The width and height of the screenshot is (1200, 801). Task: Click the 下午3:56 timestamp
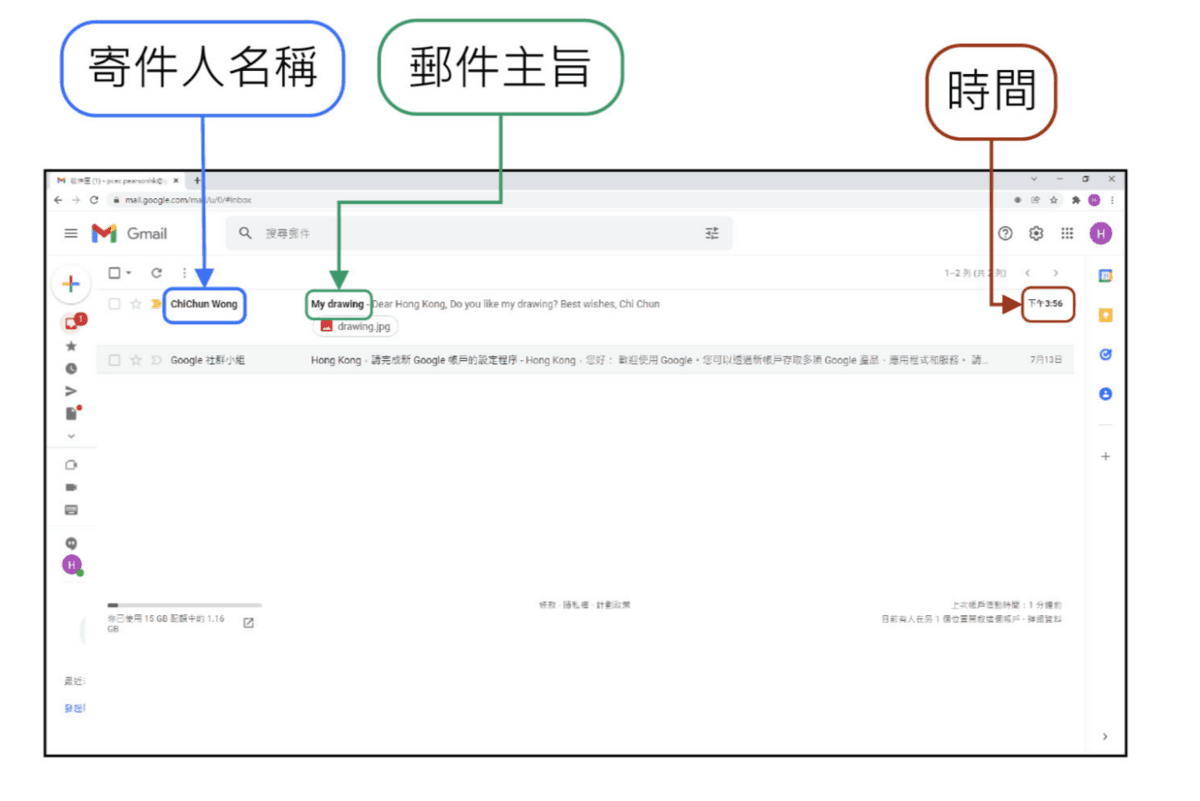point(1045,304)
